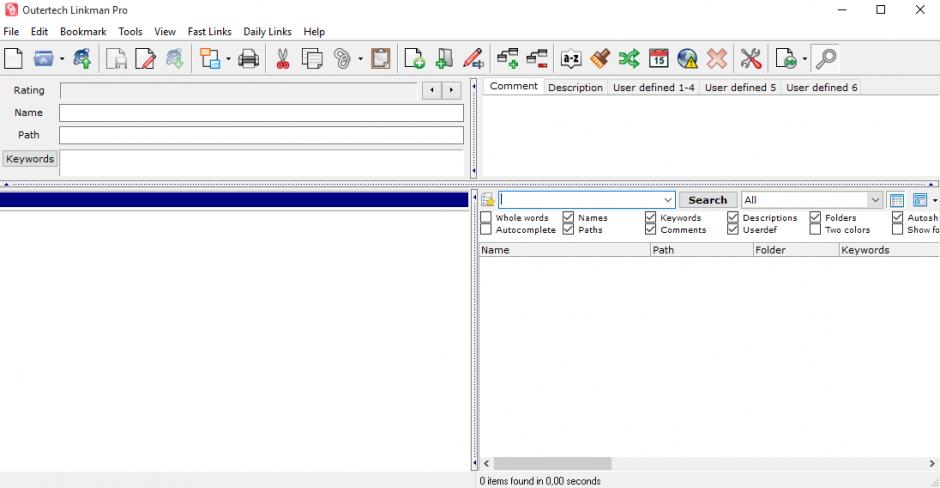
Task: Open the dropdown arrow beside the chain link icon
Action: pyautogui.click(x=360, y=59)
